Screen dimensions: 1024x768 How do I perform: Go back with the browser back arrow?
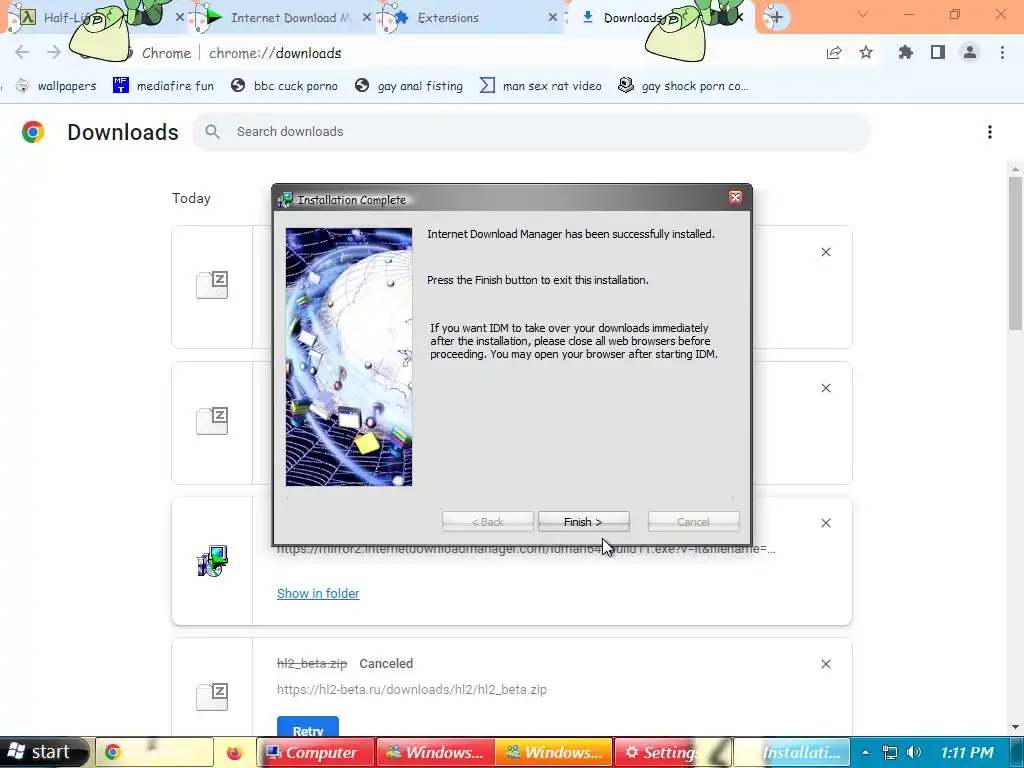coord(22,53)
